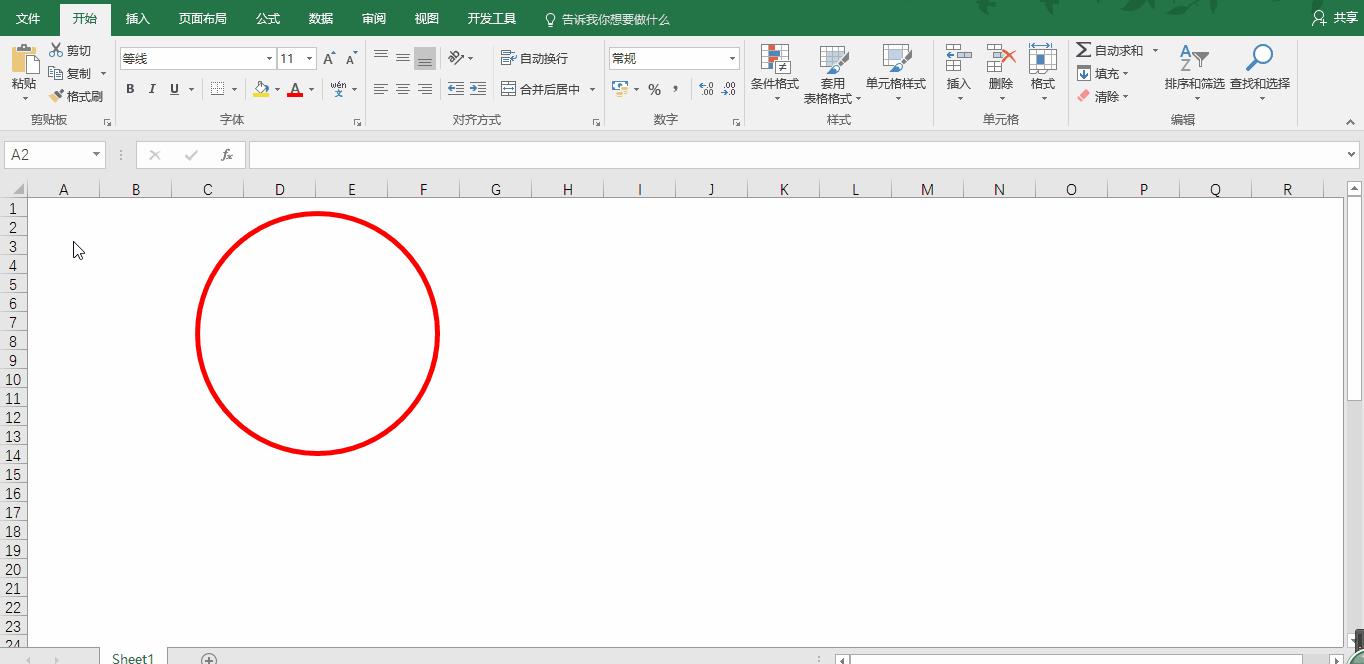Open the font name dropdown
The width and height of the screenshot is (1364, 664).
click(x=268, y=57)
